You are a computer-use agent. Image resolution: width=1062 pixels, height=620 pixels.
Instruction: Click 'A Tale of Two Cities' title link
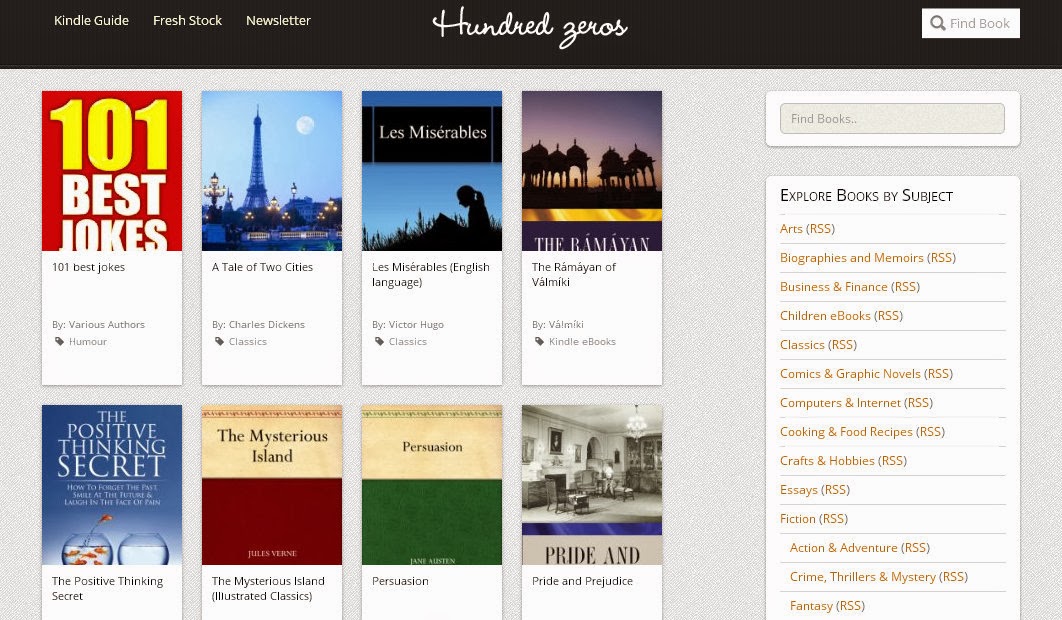tap(262, 267)
